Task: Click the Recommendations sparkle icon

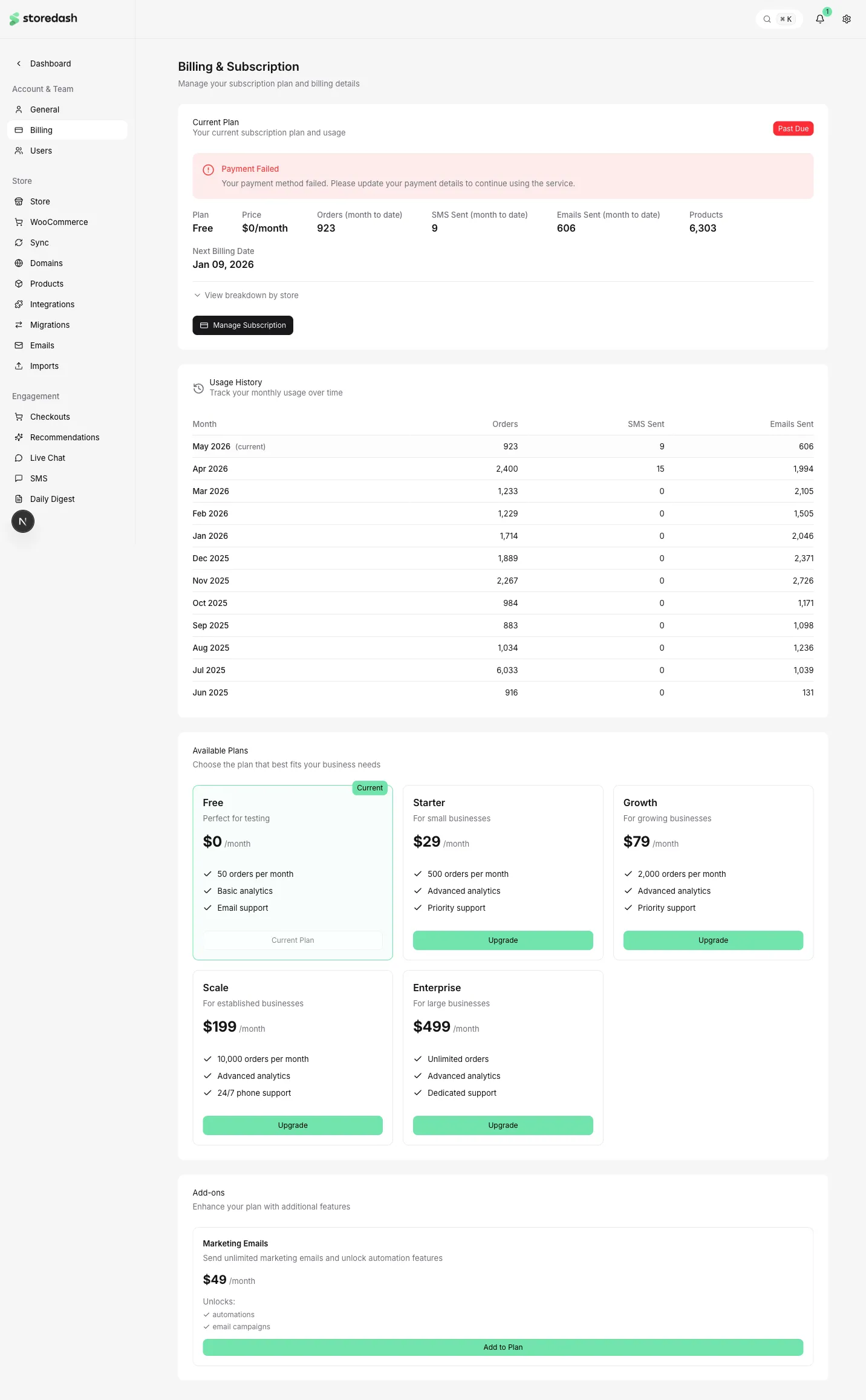Action: (19, 437)
